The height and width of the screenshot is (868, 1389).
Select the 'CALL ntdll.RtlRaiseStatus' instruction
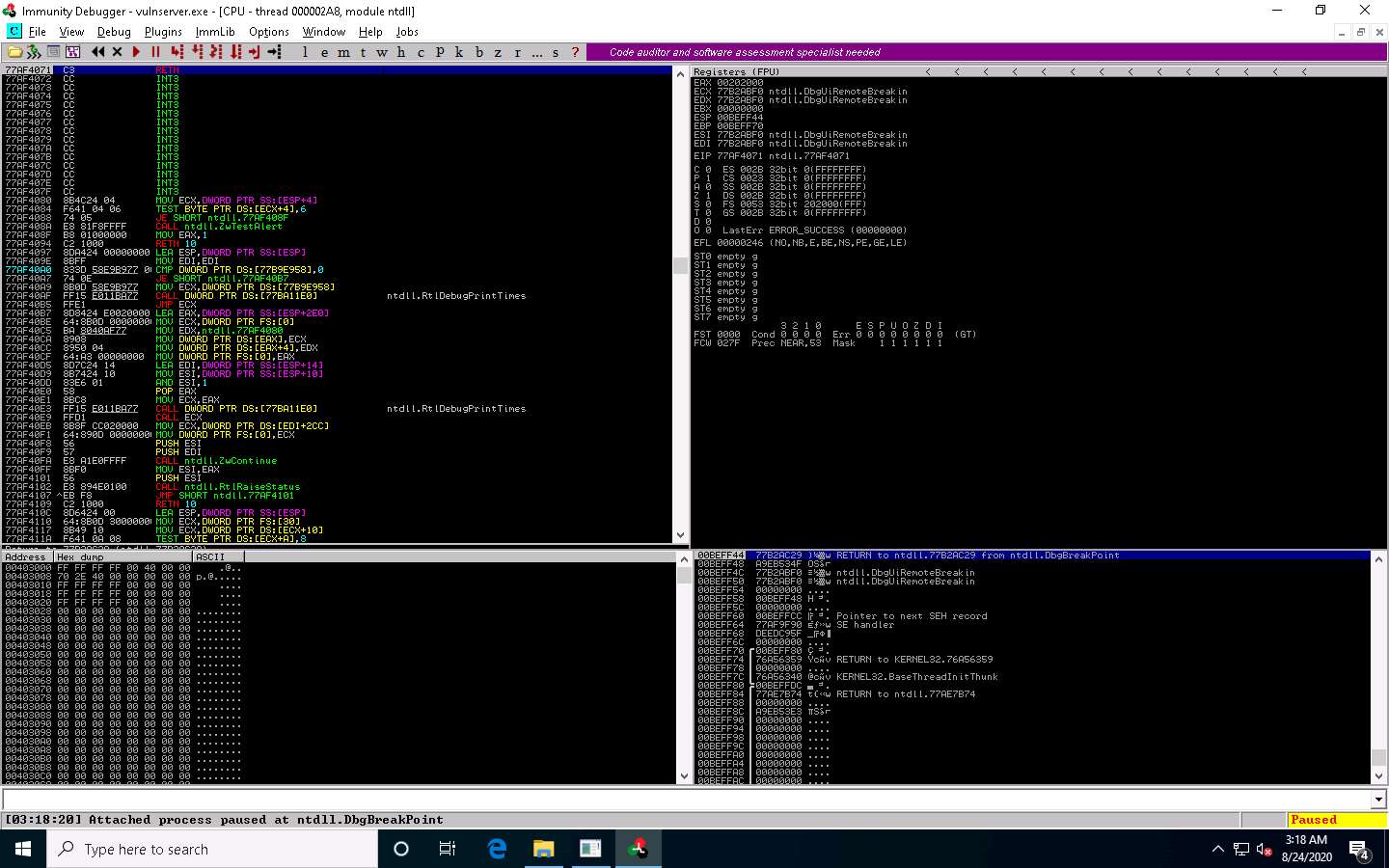(x=228, y=487)
